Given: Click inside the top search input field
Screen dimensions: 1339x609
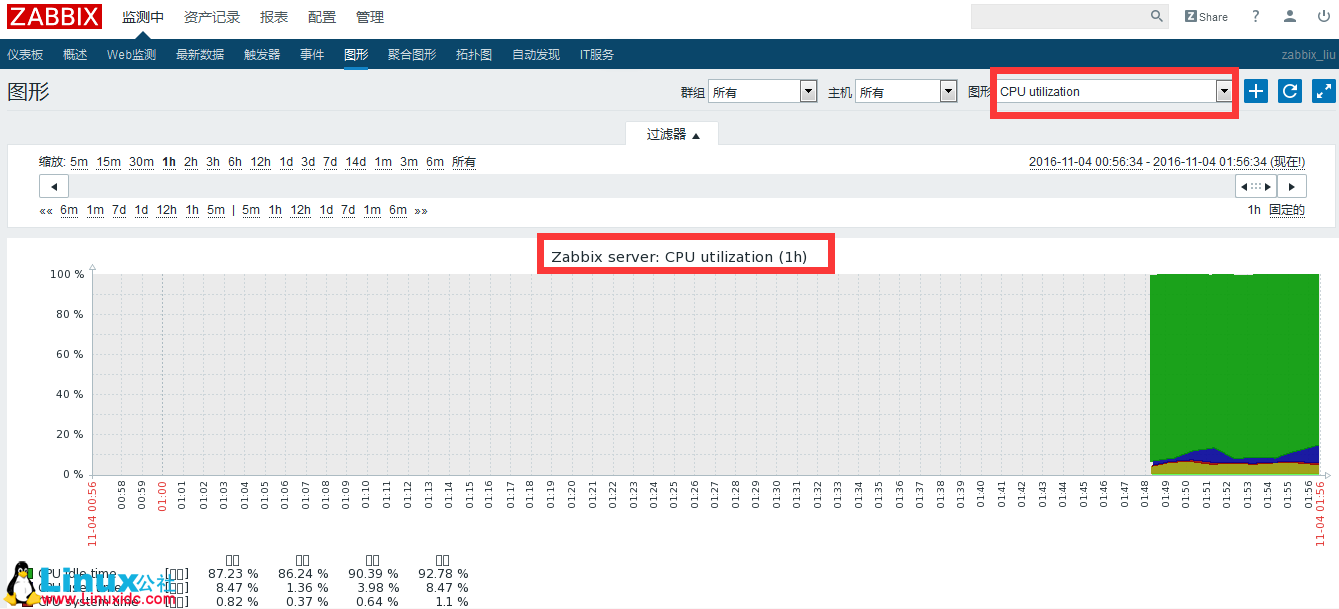Looking at the screenshot, I should tap(1060, 16).
